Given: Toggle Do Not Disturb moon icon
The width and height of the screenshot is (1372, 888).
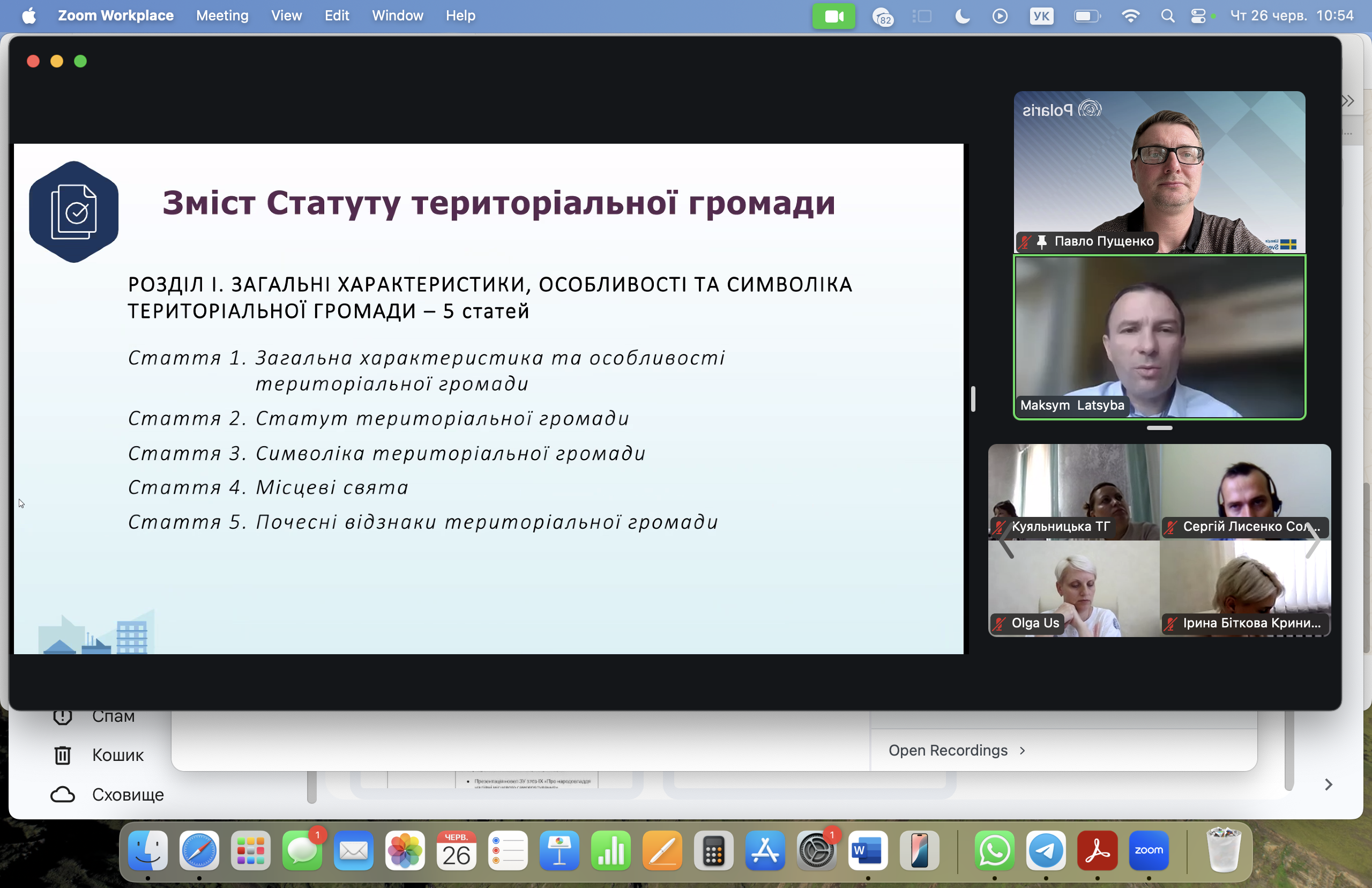Looking at the screenshot, I should (x=963, y=16).
